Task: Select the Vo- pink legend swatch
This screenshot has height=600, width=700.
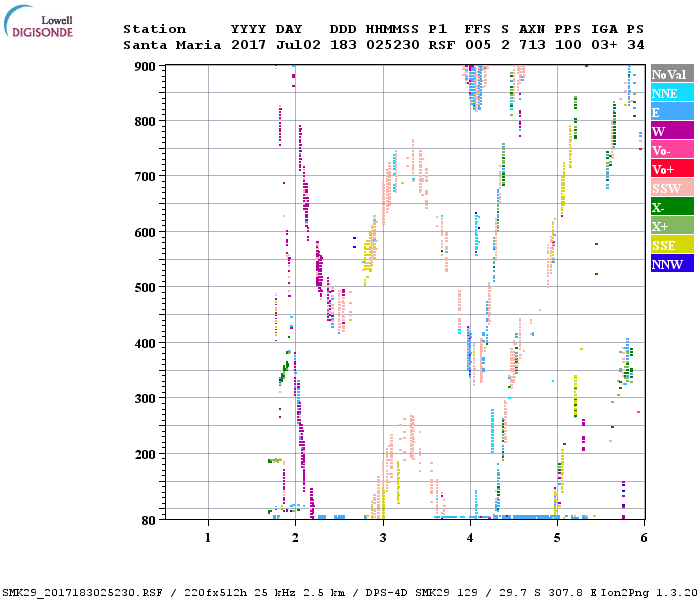Action: coord(672,150)
